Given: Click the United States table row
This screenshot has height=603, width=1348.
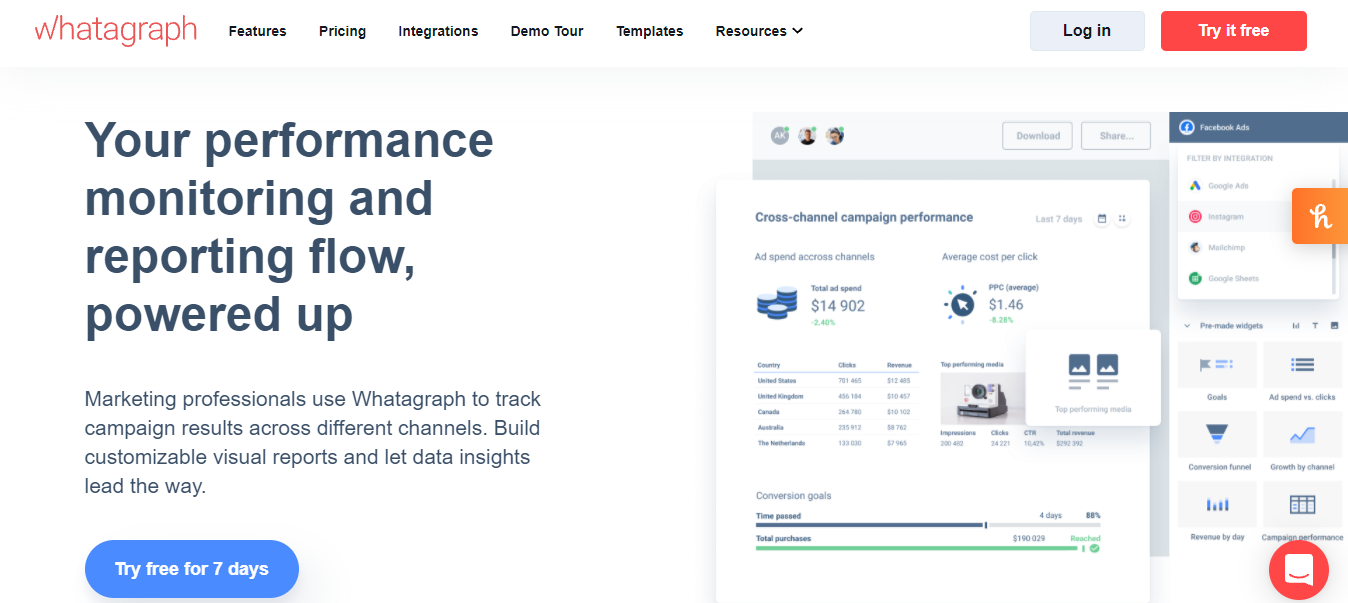Looking at the screenshot, I should coord(835,381).
